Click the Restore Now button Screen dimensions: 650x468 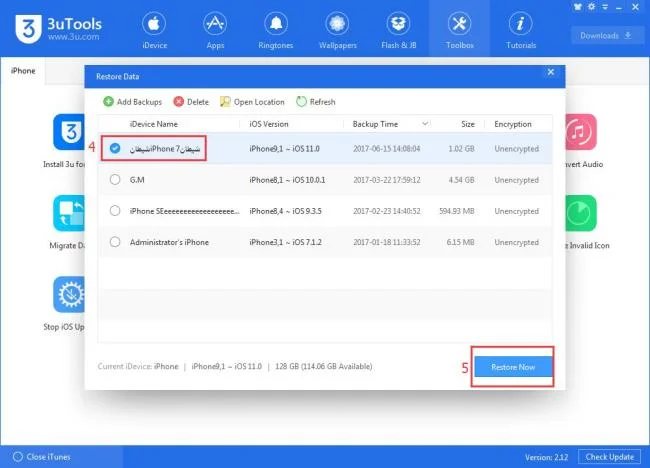click(513, 367)
